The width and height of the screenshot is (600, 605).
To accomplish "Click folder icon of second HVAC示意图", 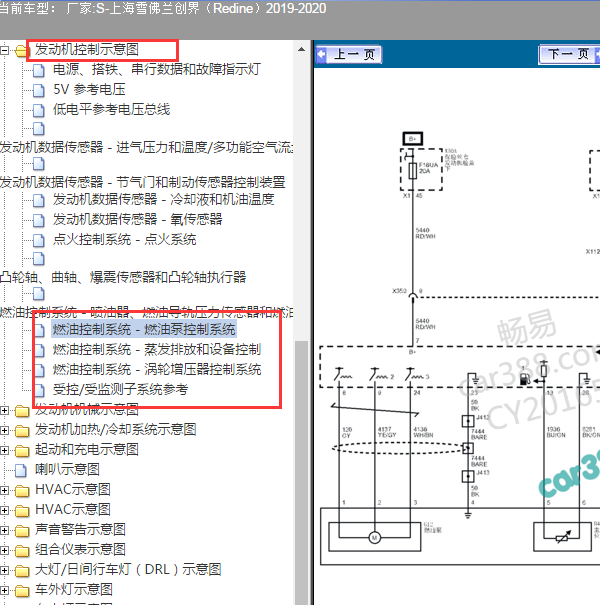I will tap(22, 510).
